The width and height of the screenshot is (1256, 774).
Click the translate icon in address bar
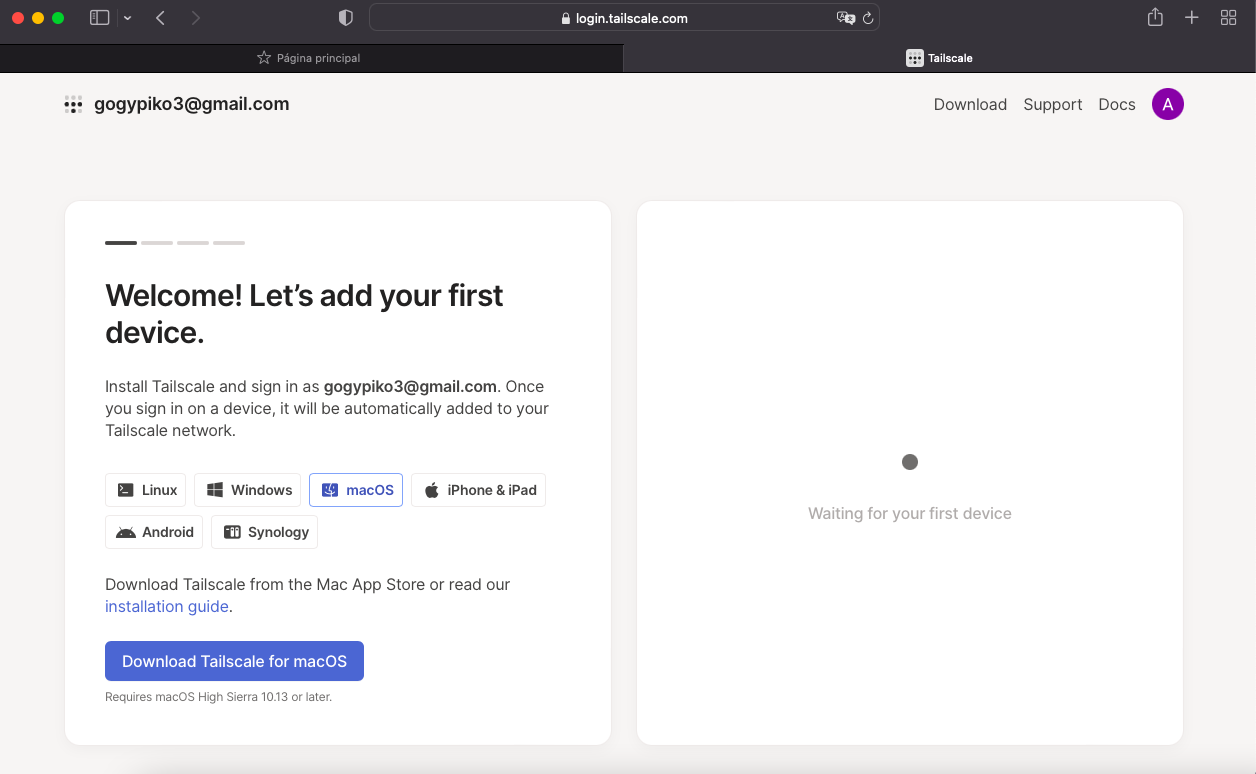click(x=845, y=18)
